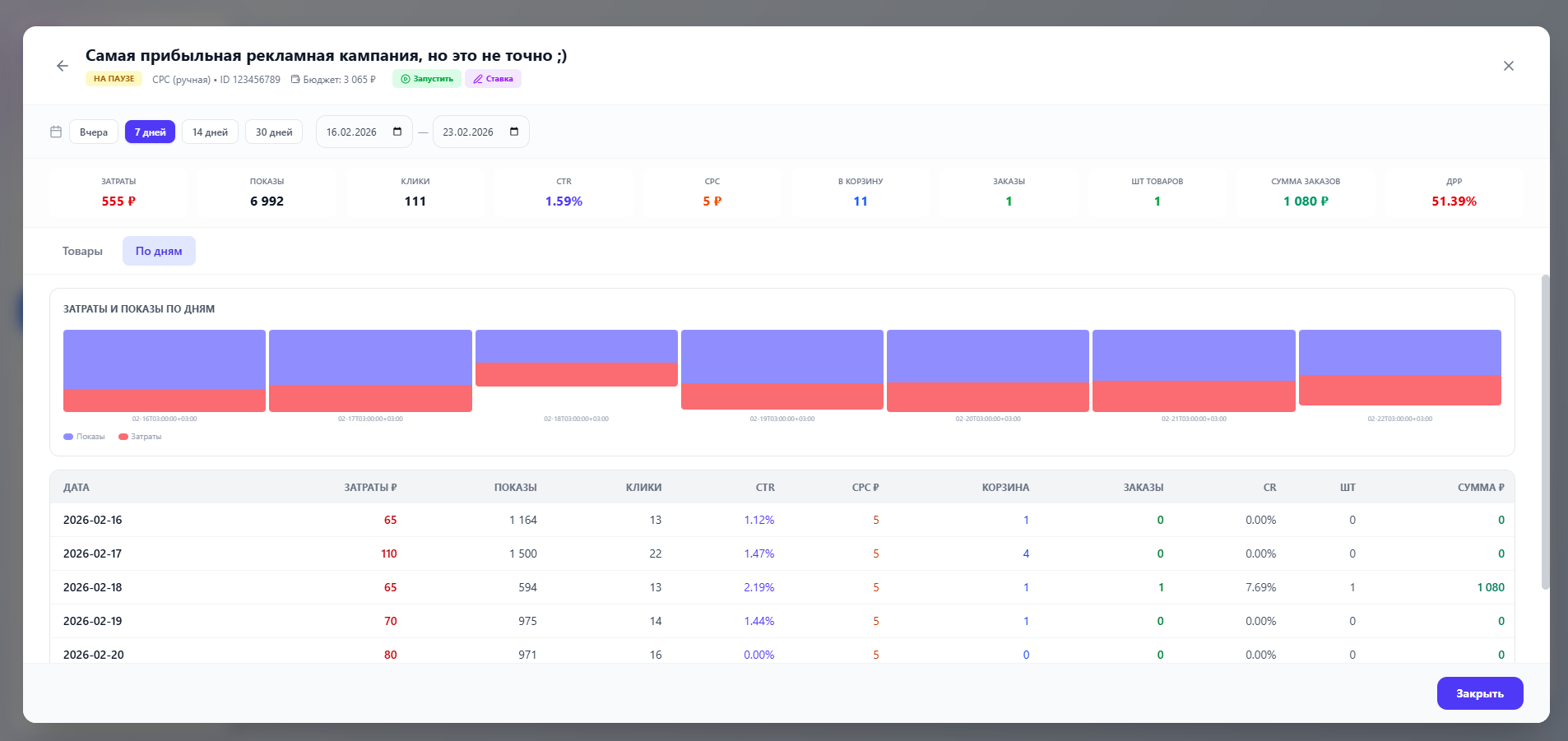1568x741 pixels.
Task: Toggle the Затраты legend swatch in the chart
Action: point(123,437)
